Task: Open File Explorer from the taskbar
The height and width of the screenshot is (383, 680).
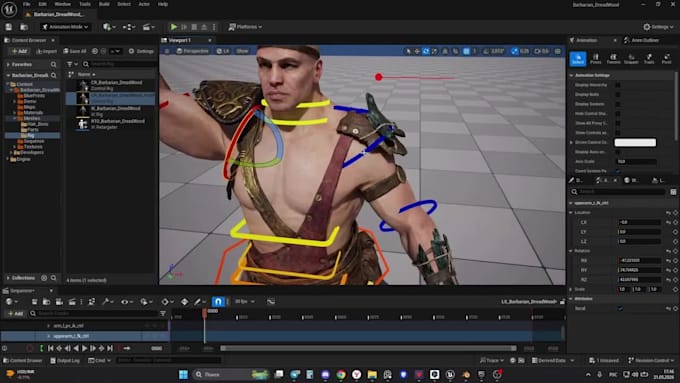Action: coord(372,374)
